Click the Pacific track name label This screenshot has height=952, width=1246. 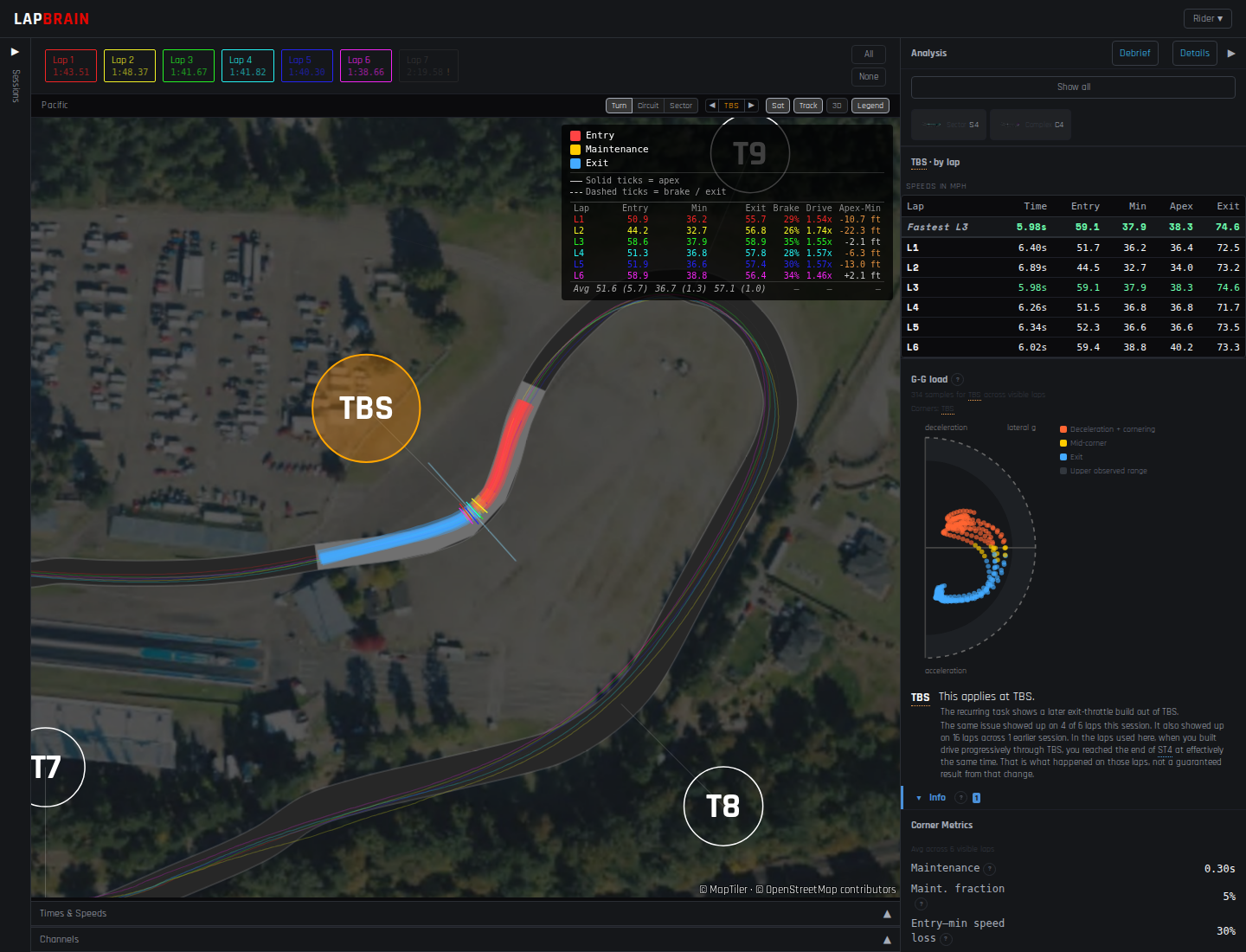(x=55, y=105)
